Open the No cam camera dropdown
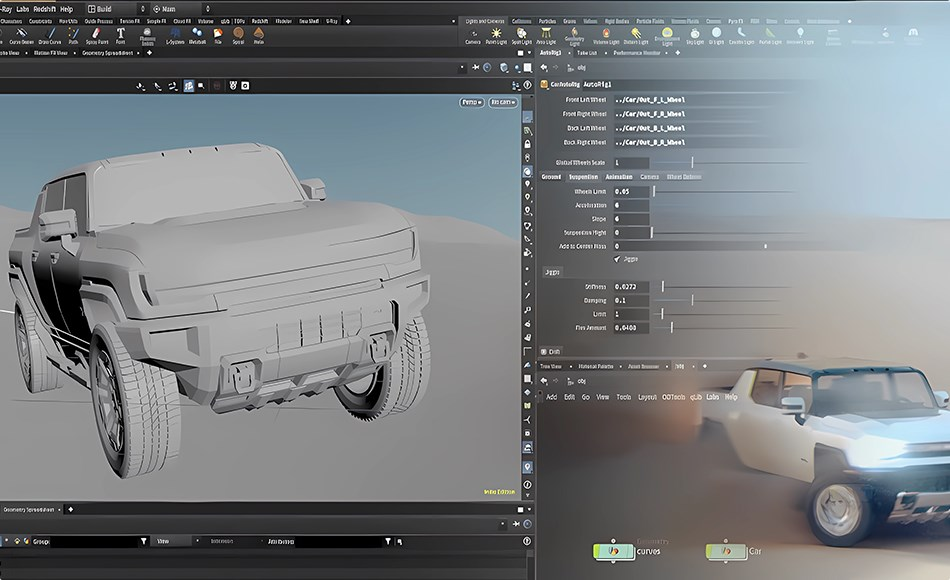Image resolution: width=950 pixels, height=580 pixels. point(502,102)
